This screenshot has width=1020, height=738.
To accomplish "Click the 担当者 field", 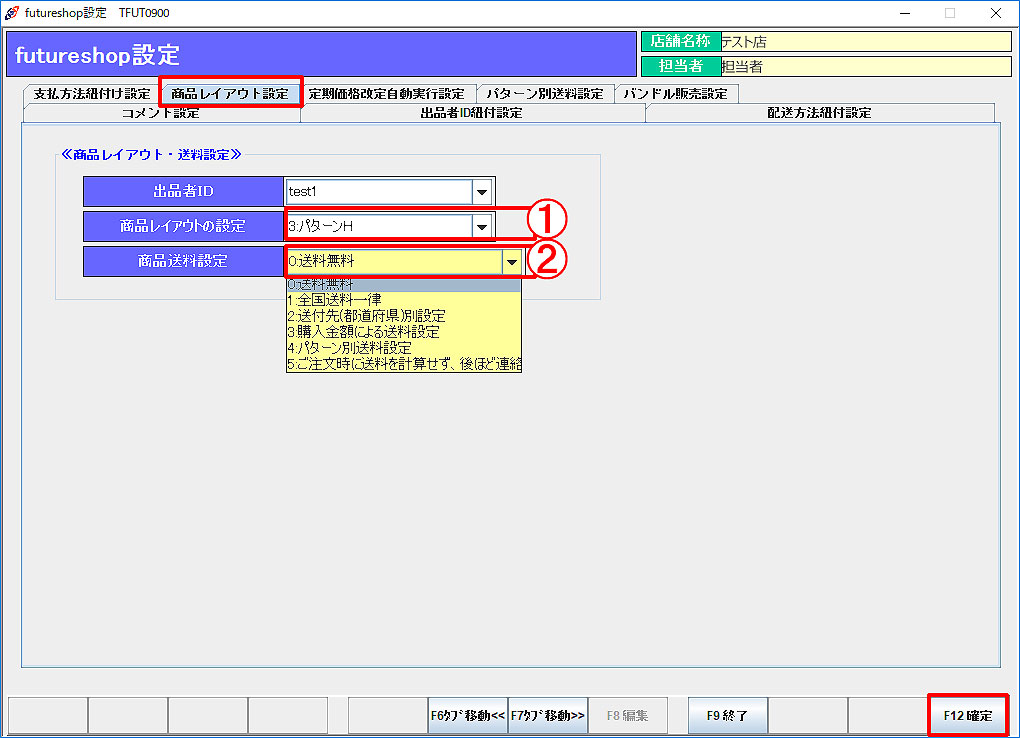I will (x=866, y=66).
